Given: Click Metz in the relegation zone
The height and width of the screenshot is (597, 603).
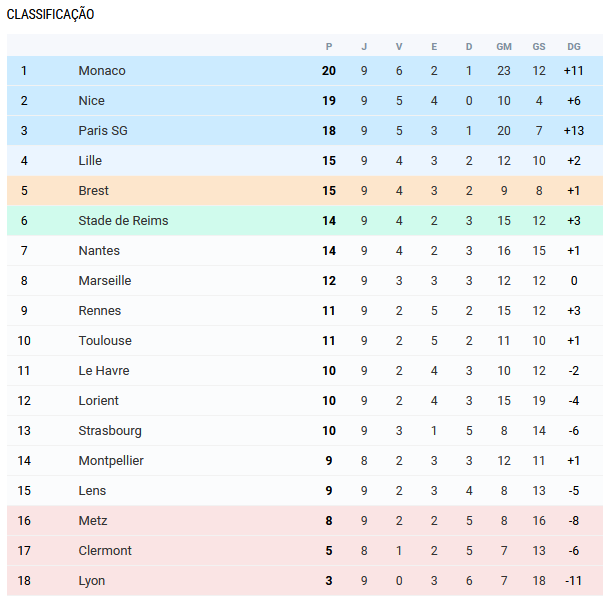Looking at the screenshot, I should 93,521.
